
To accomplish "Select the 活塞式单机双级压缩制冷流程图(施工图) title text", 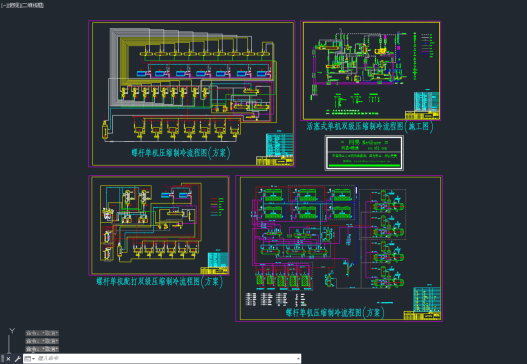I will point(370,127).
